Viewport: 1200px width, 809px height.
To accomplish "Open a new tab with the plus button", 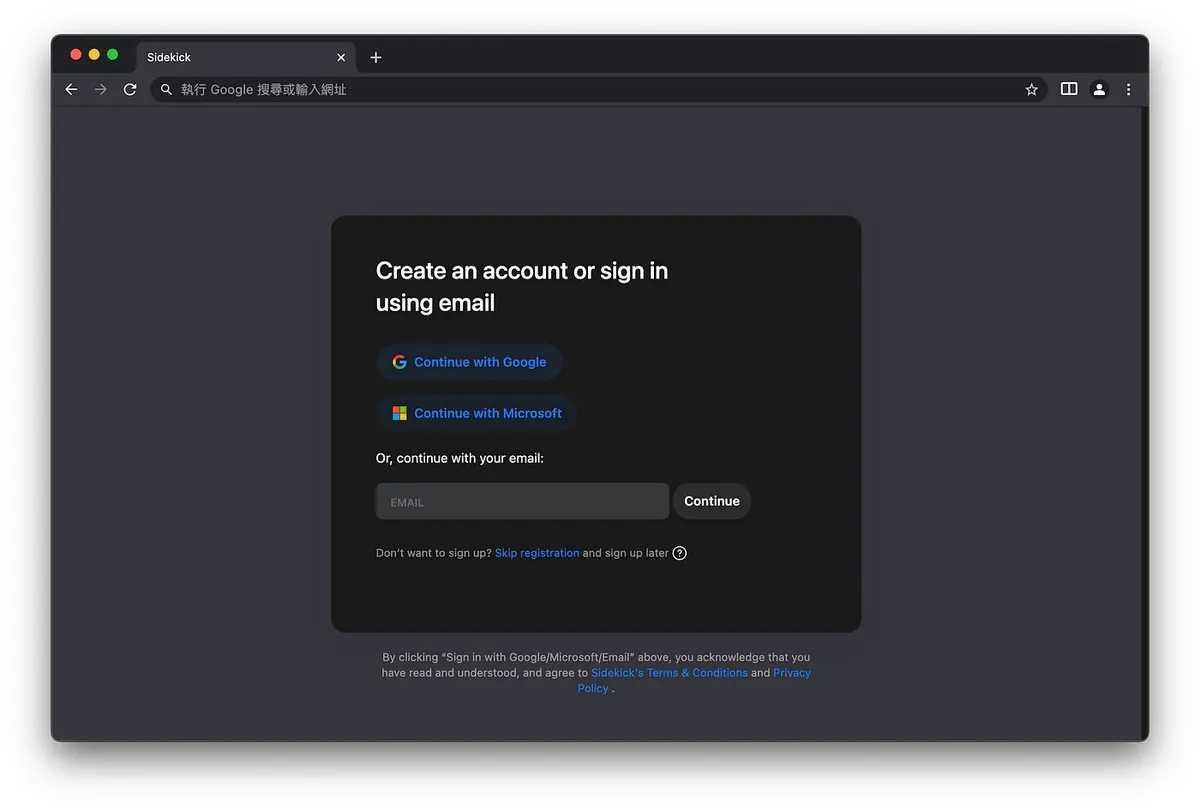I will click(x=376, y=58).
